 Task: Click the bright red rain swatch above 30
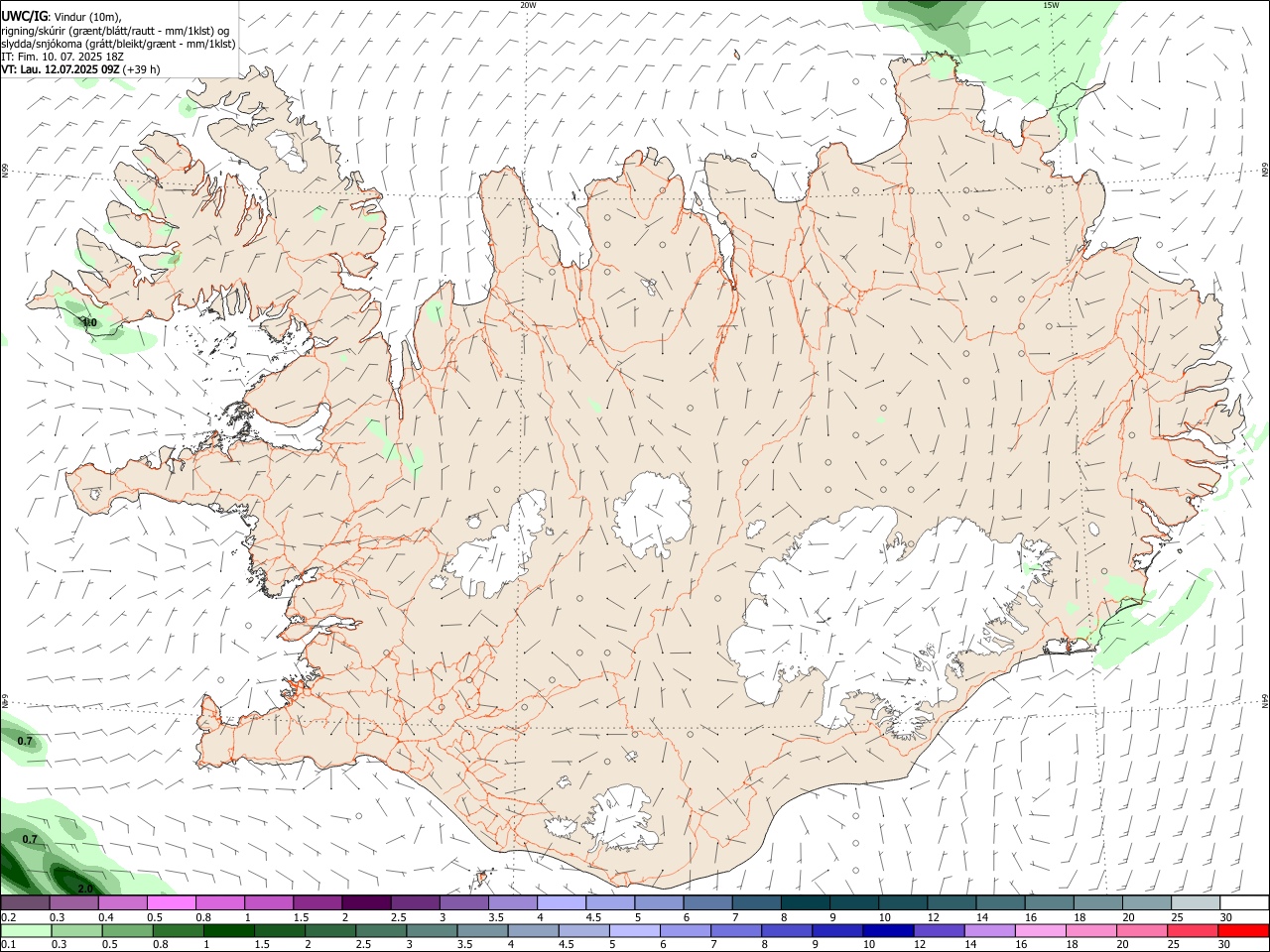(1244, 930)
